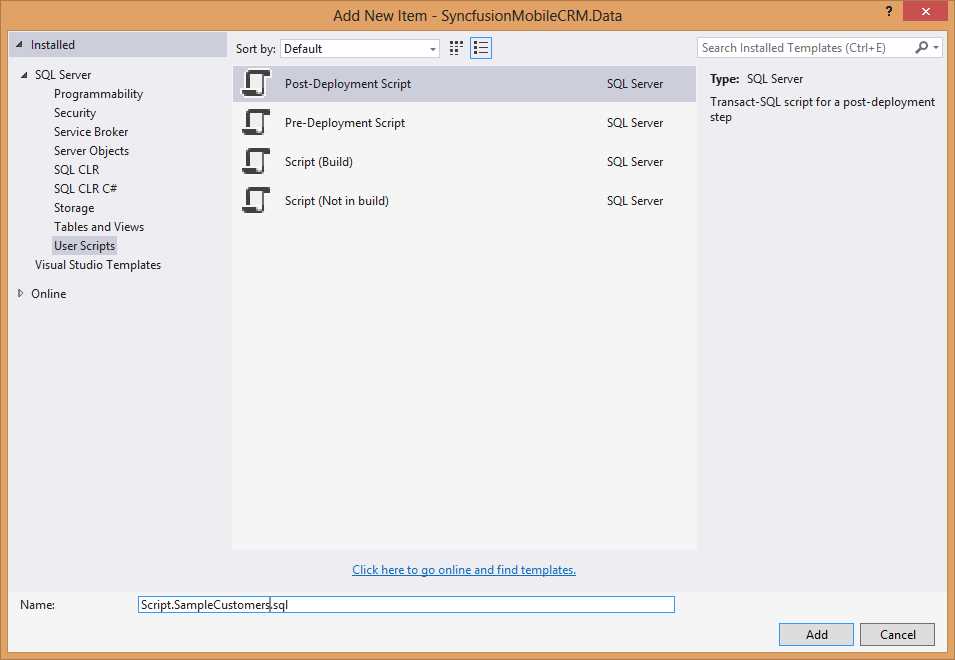The height and width of the screenshot is (660, 955).
Task: Select the SQL Server tree label
Action: pos(63,75)
